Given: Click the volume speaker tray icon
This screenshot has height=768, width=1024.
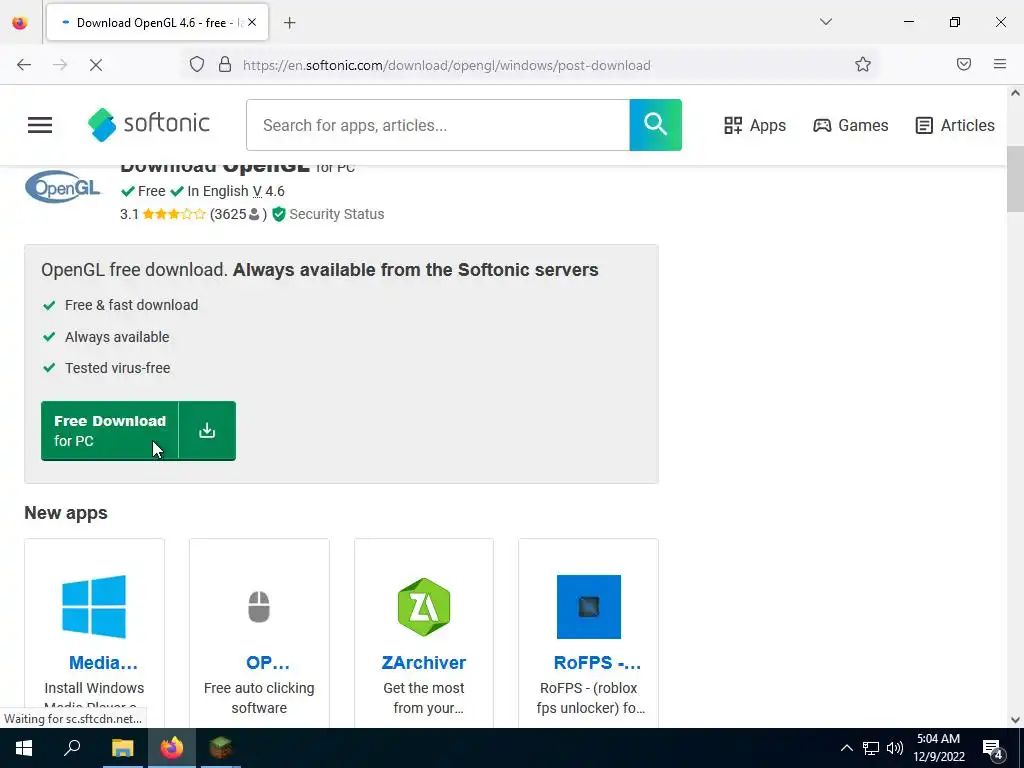Looking at the screenshot, I should (895, 748).
